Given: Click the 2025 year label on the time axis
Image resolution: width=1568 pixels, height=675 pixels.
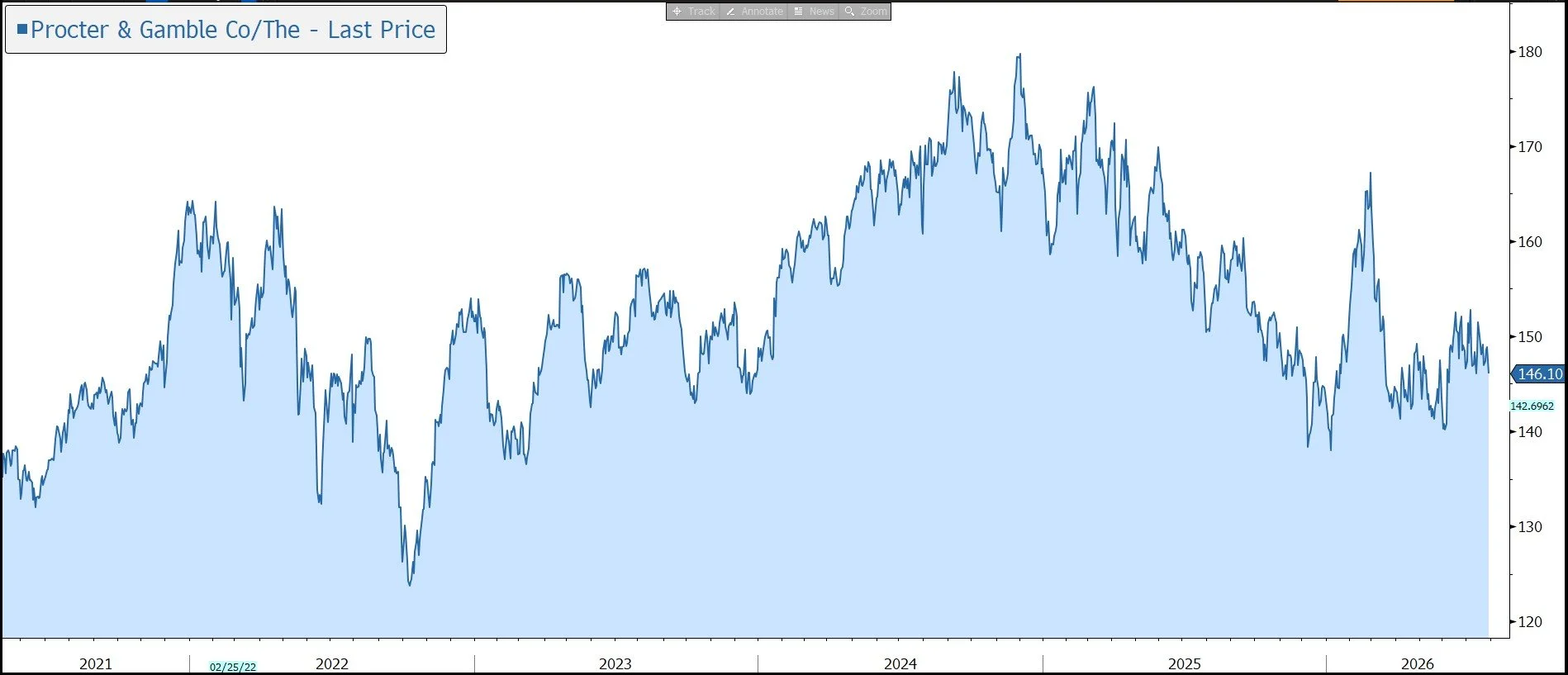Looking at the screenshot, I should [x=1185, y=663].
